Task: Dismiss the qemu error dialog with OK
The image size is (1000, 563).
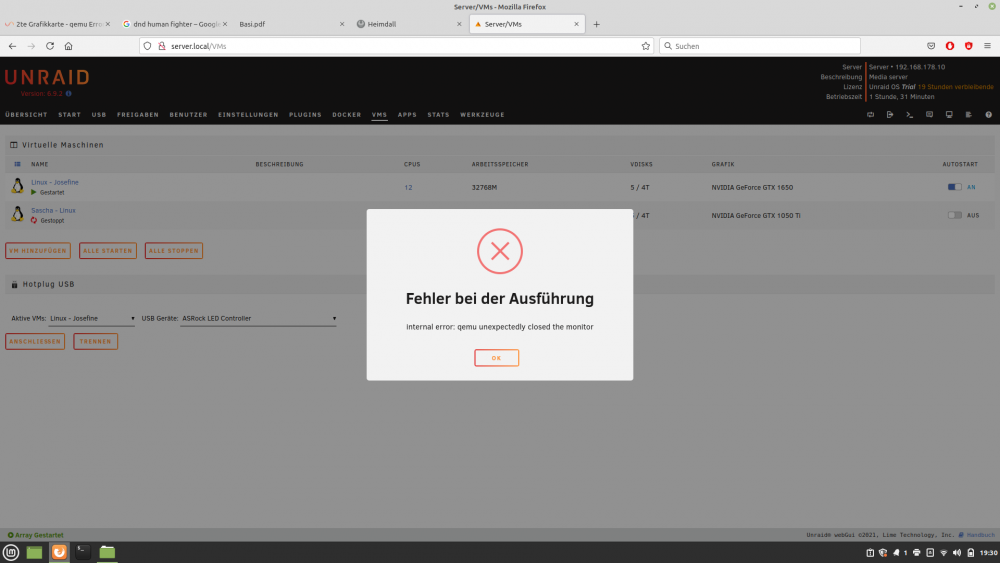Action: [x=496, y=358]
